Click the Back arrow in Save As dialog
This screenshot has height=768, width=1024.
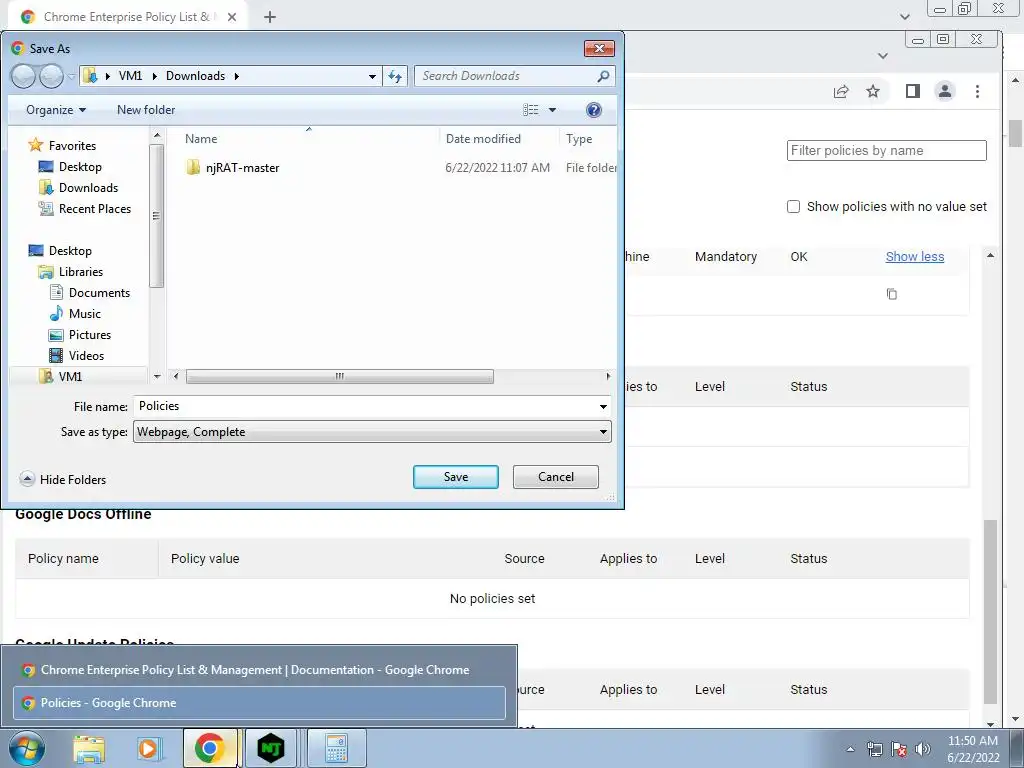(24, 76)
